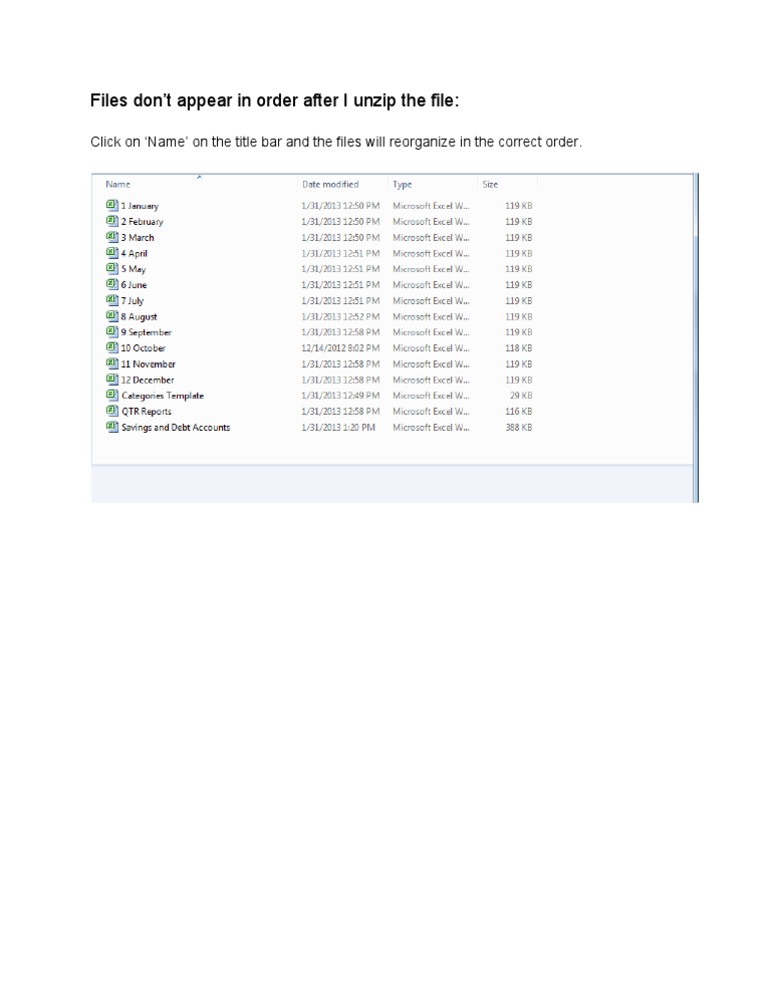Click the vertical scrollbar of the file list
Image resolution: width=768 pixels, height=994 pixels.
[696, 337]
